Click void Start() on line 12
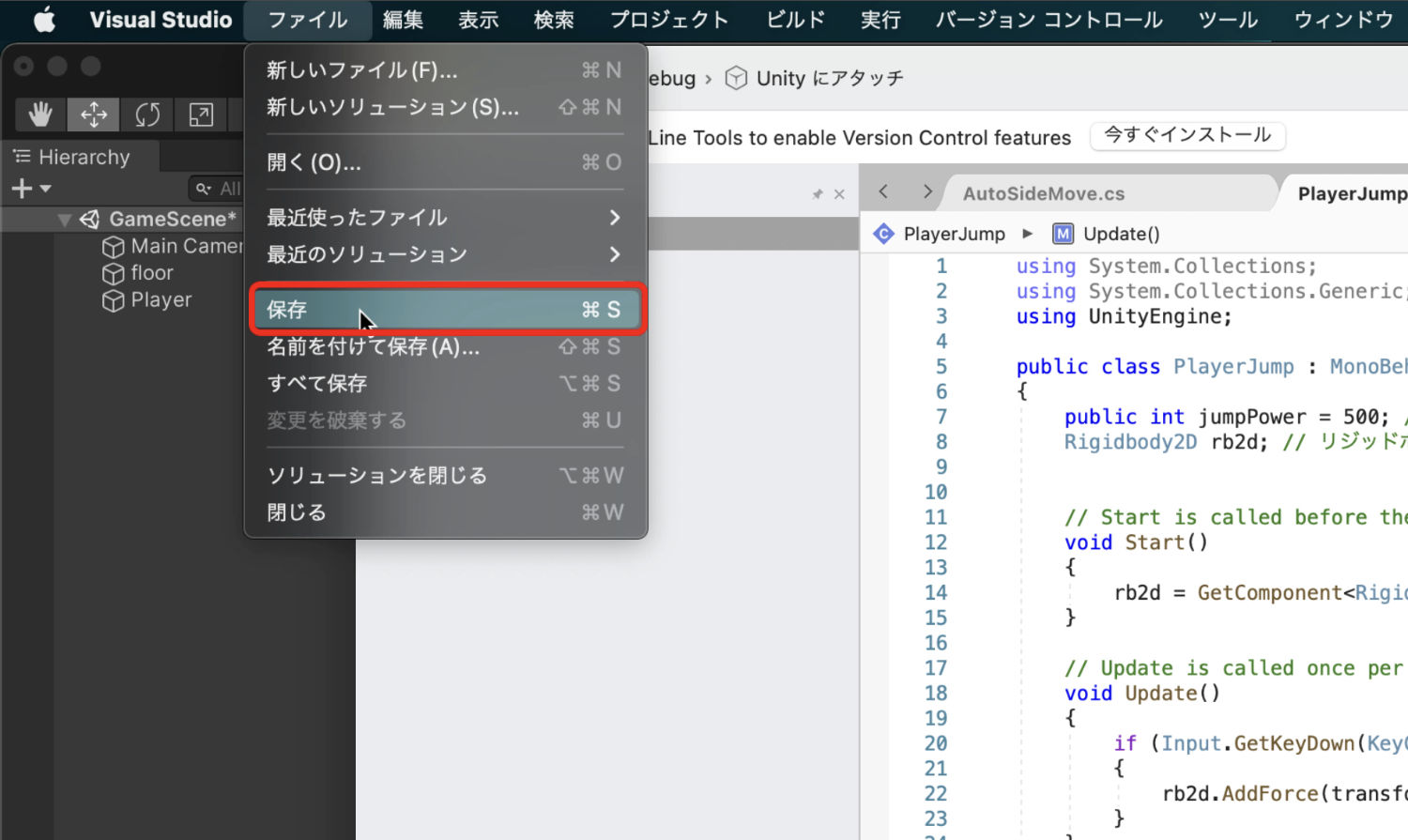 [x=1136, y=542]
